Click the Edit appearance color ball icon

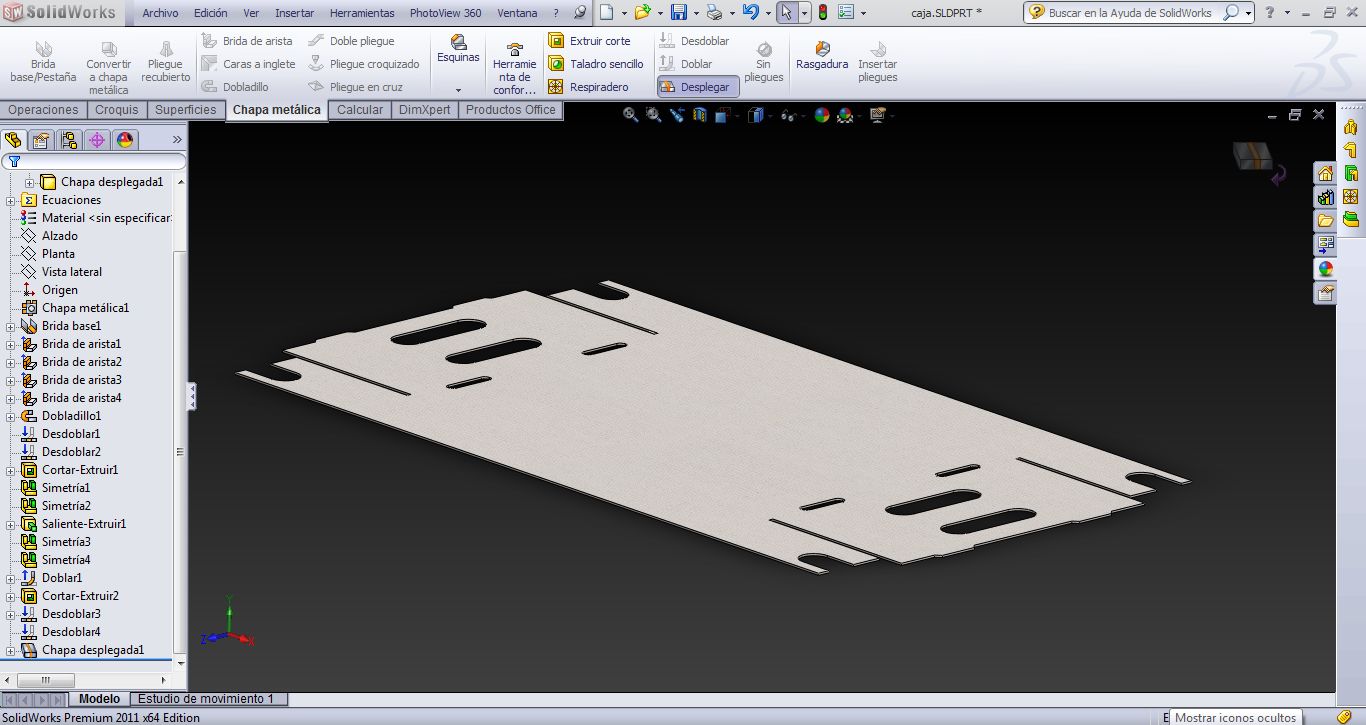(x=822, y=115)
